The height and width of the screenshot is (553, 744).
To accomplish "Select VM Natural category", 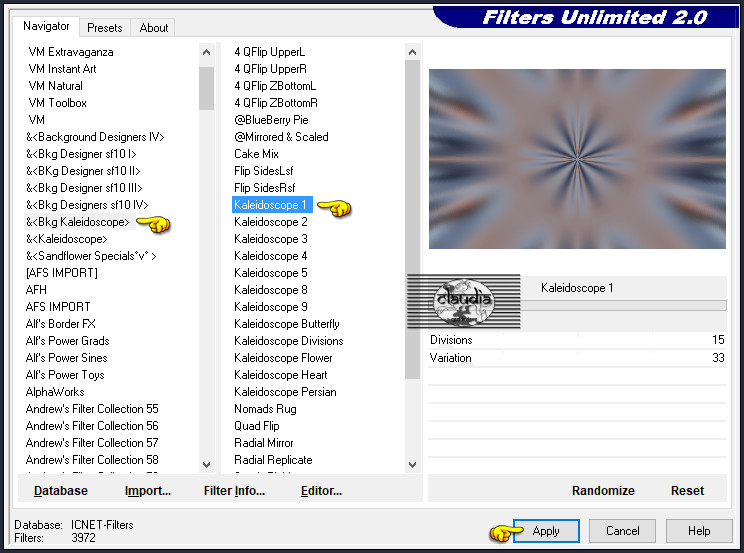I will click(56, 86).
